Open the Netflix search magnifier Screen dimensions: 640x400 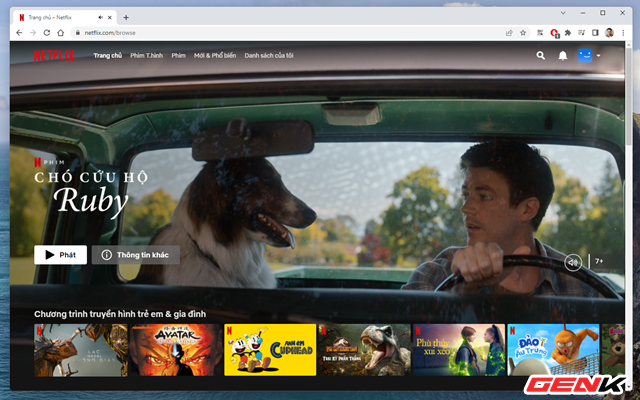pos(540,56)
